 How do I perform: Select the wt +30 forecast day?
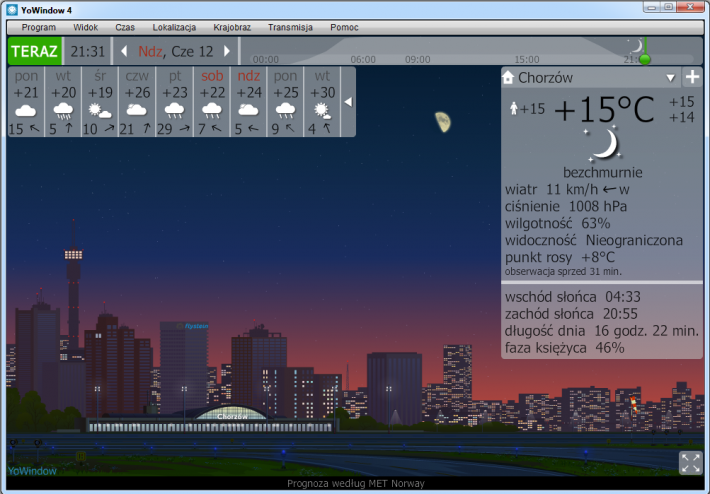coord(322,102)
